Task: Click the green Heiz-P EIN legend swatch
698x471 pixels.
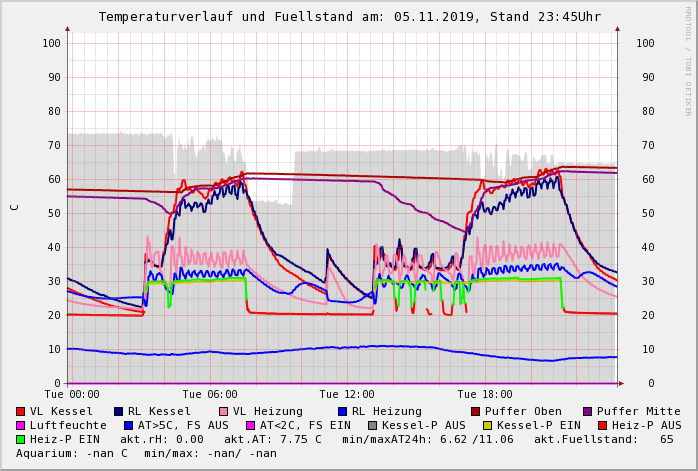Action: point(21,439)
